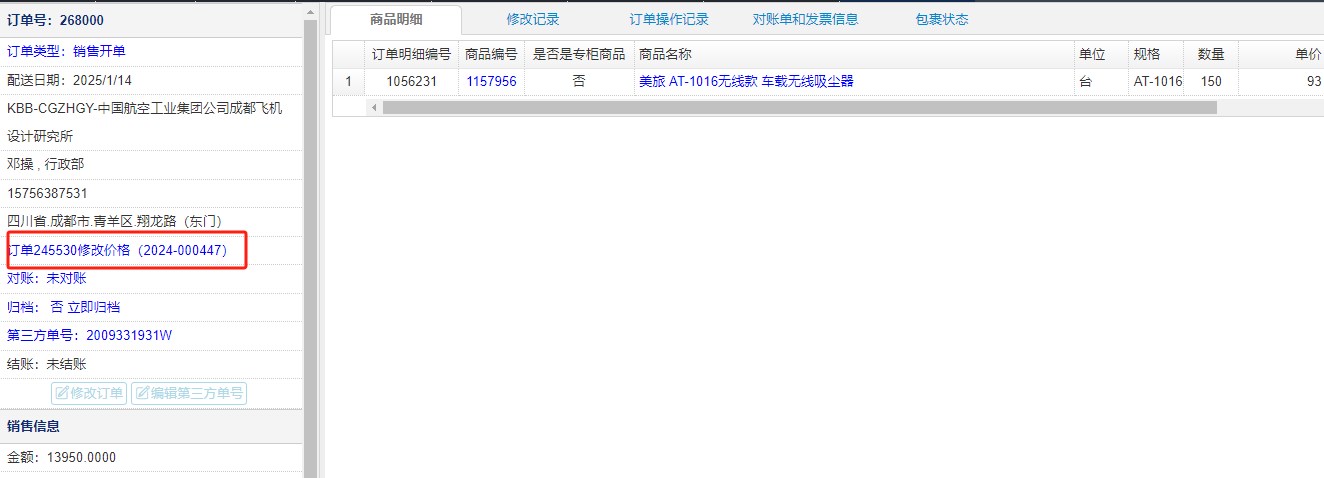Click the 销售信息 section header
Viewport: 1324px width, 478px height.
(33, 426)
